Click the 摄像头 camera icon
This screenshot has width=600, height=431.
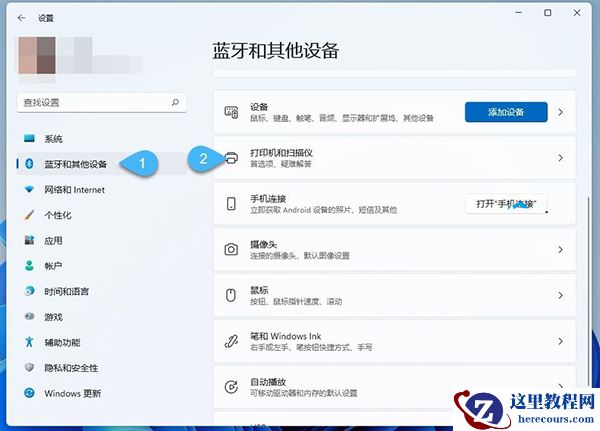231,250
